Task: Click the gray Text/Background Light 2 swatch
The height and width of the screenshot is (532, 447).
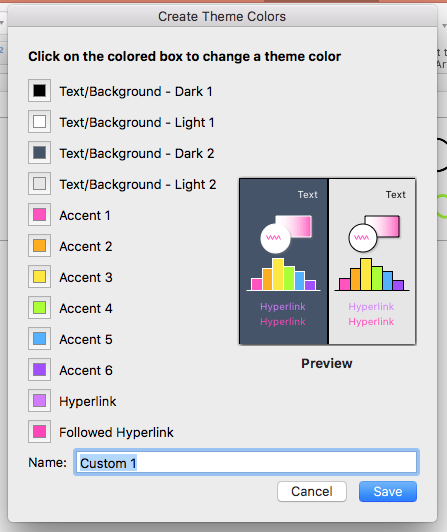Action: [x=39, y=184]
